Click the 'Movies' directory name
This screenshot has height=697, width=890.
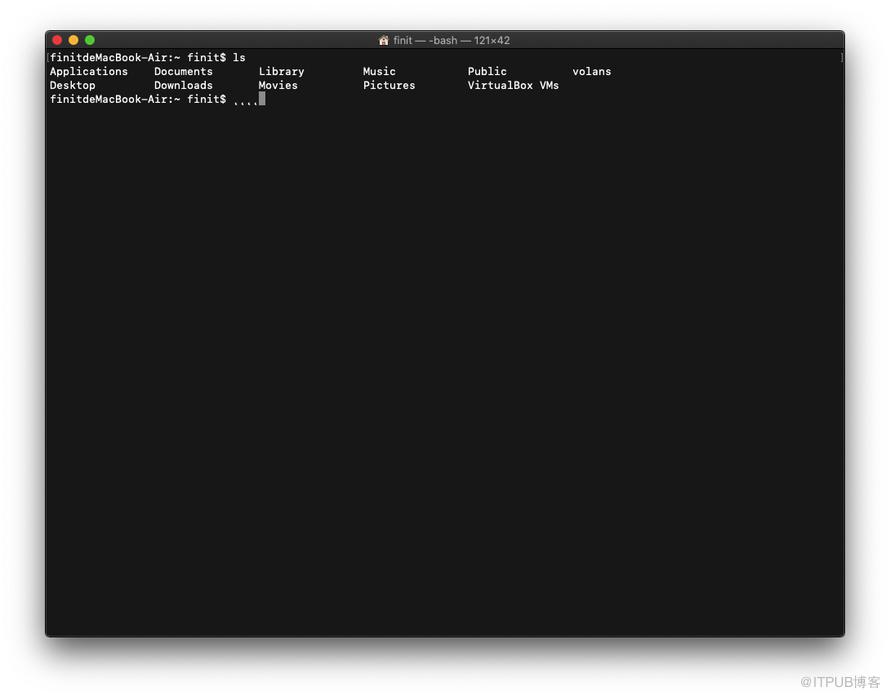coord(278,85)
